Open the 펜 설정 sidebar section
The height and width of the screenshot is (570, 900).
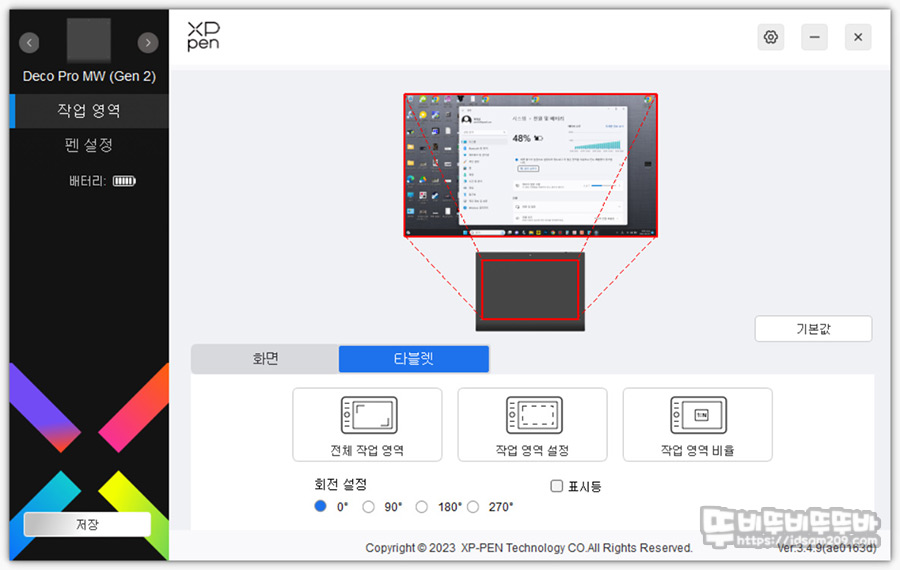pos(89,145)
